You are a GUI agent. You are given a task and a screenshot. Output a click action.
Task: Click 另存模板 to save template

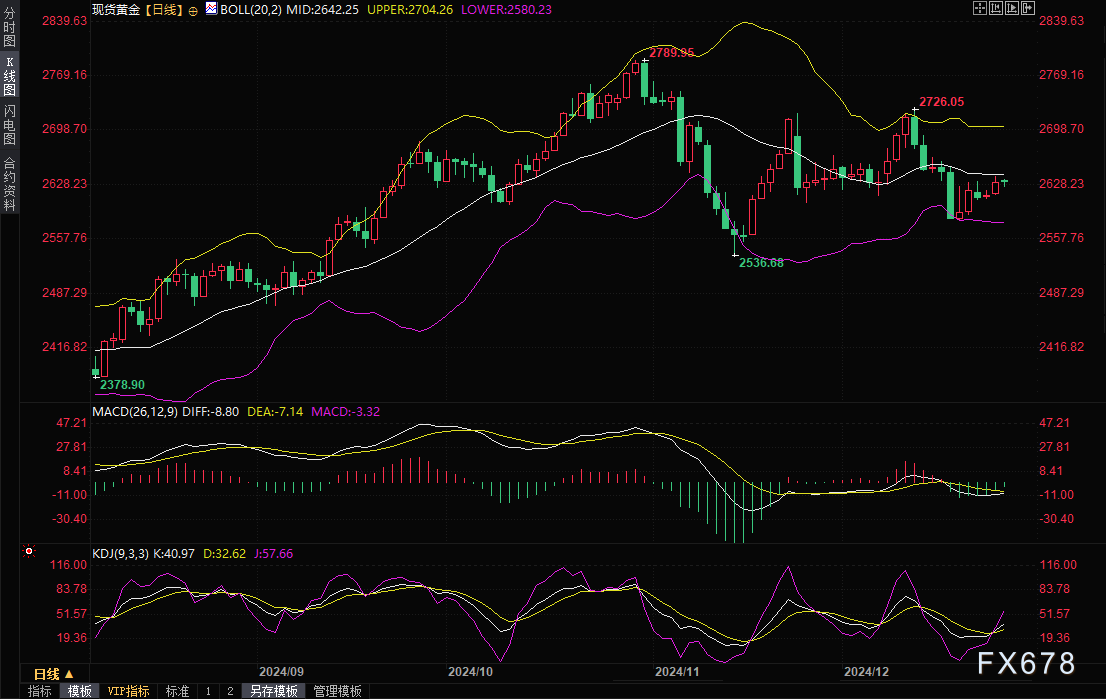pos(274,691)
